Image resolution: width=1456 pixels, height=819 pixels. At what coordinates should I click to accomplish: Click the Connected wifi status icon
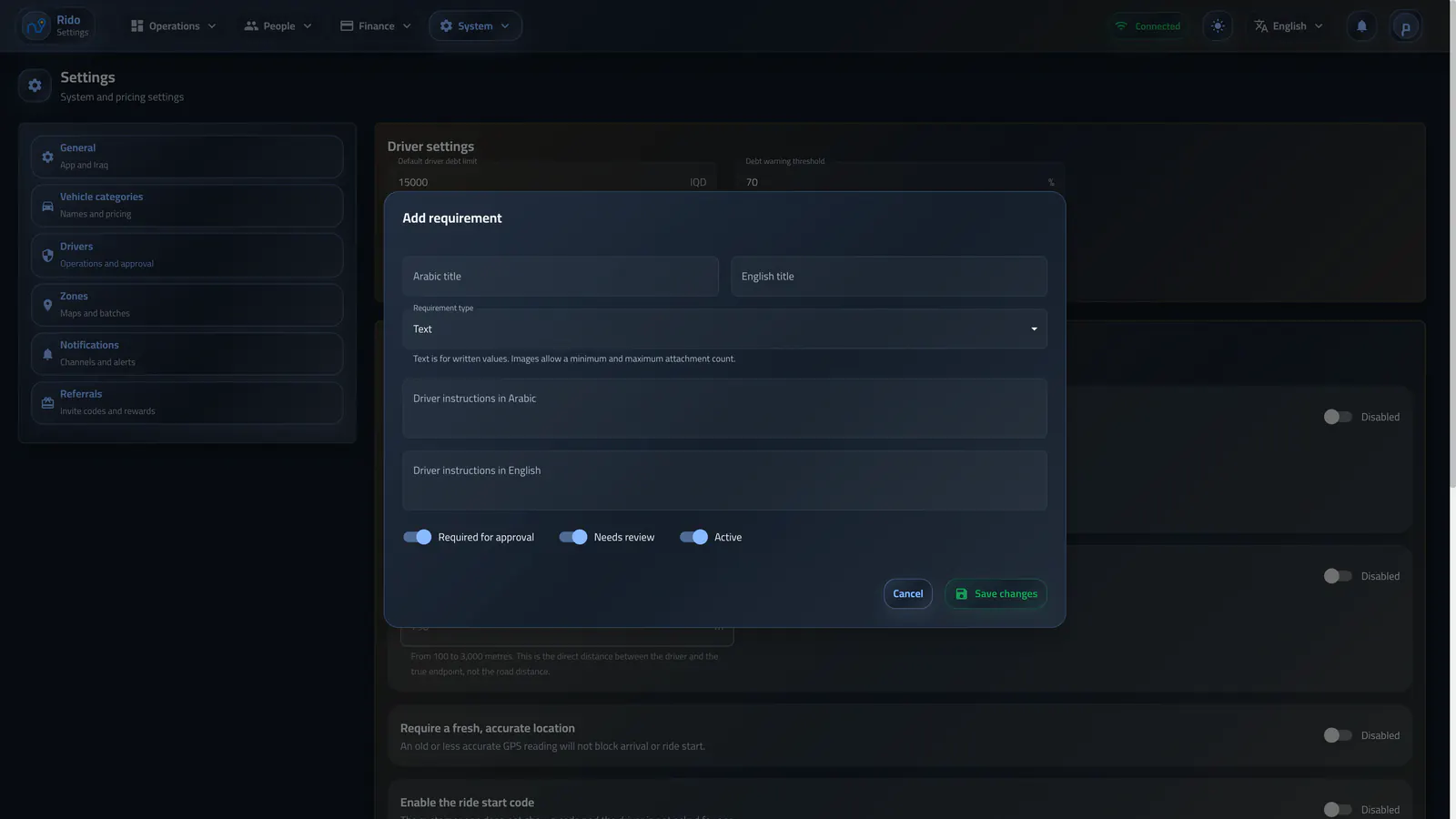tap(1121, 26)
